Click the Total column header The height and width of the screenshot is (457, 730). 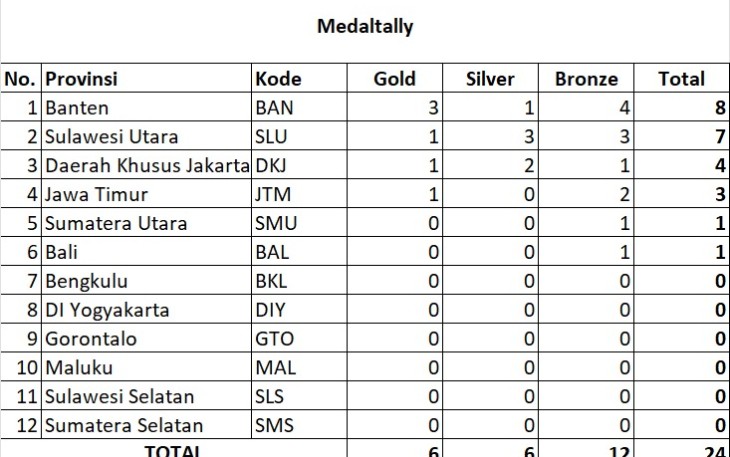point(681,79)
